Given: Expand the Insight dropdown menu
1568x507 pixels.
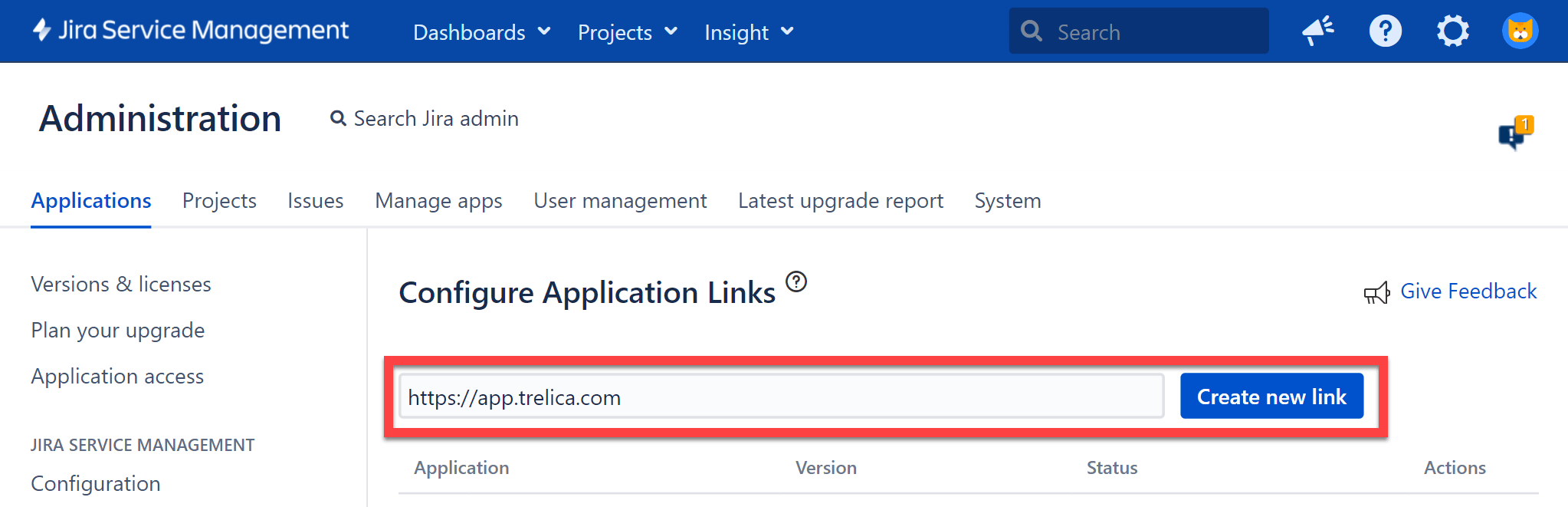Looking at the screenshot, I should [x=748, y=32].
